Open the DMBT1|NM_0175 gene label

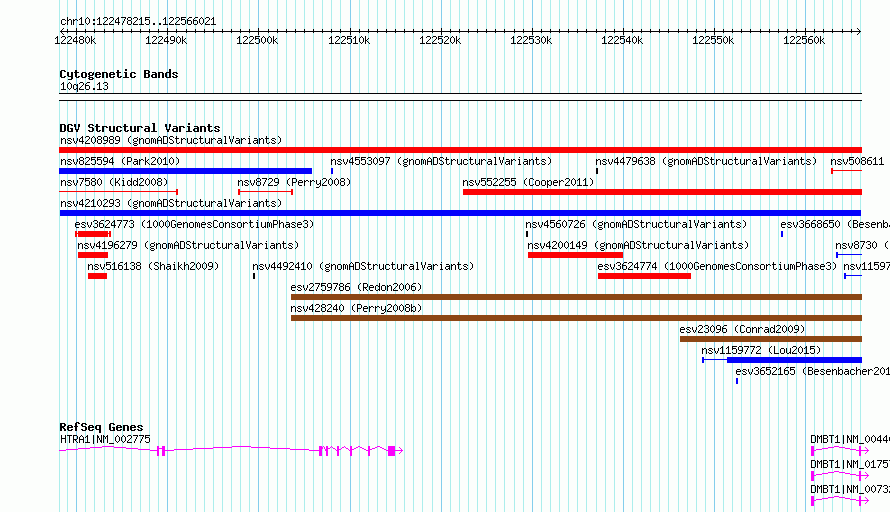point(850,464)
